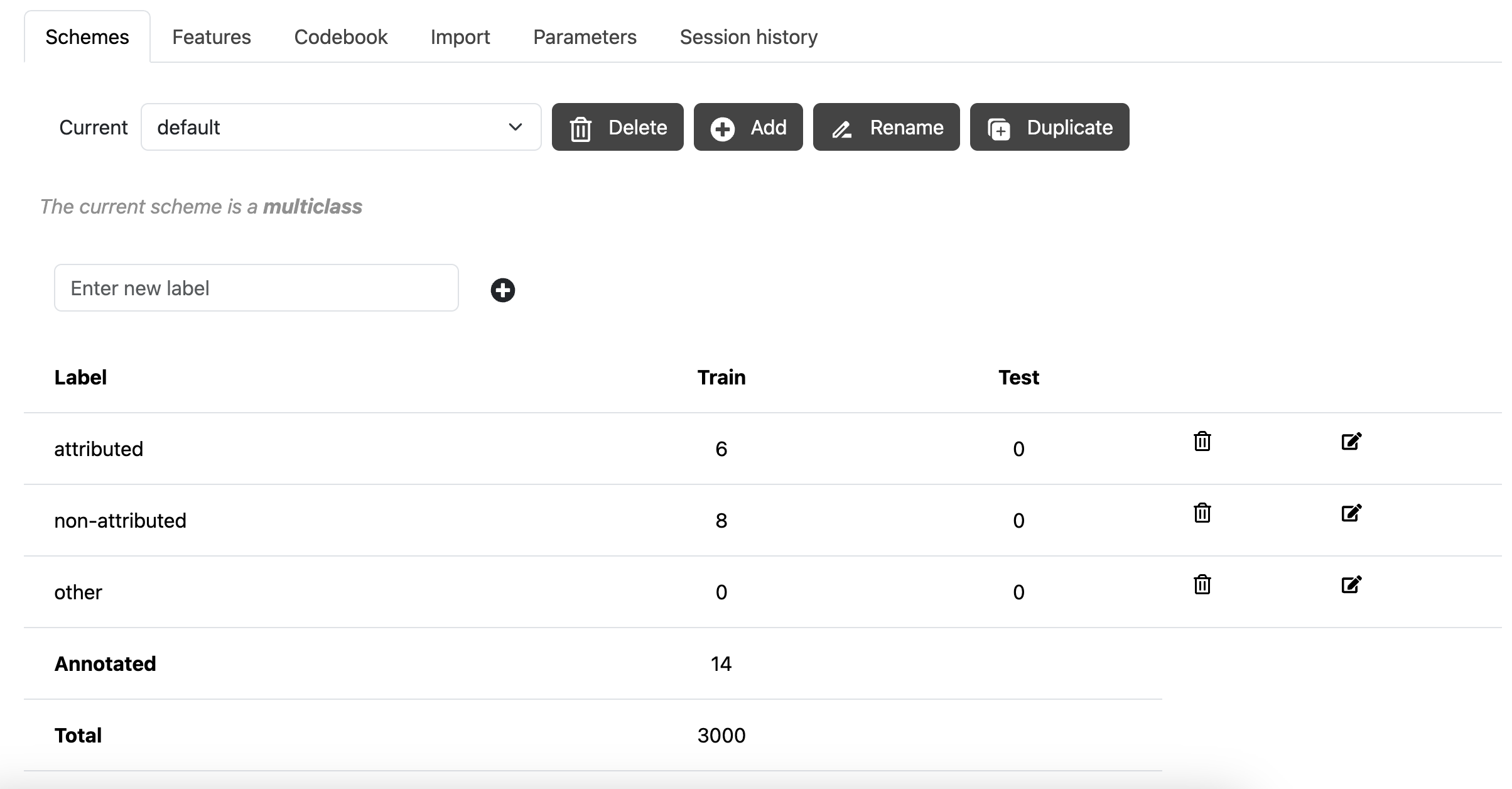Click the Delete scheme button
This screenshot has width=1512, height=789.
[x=618, y=127]
